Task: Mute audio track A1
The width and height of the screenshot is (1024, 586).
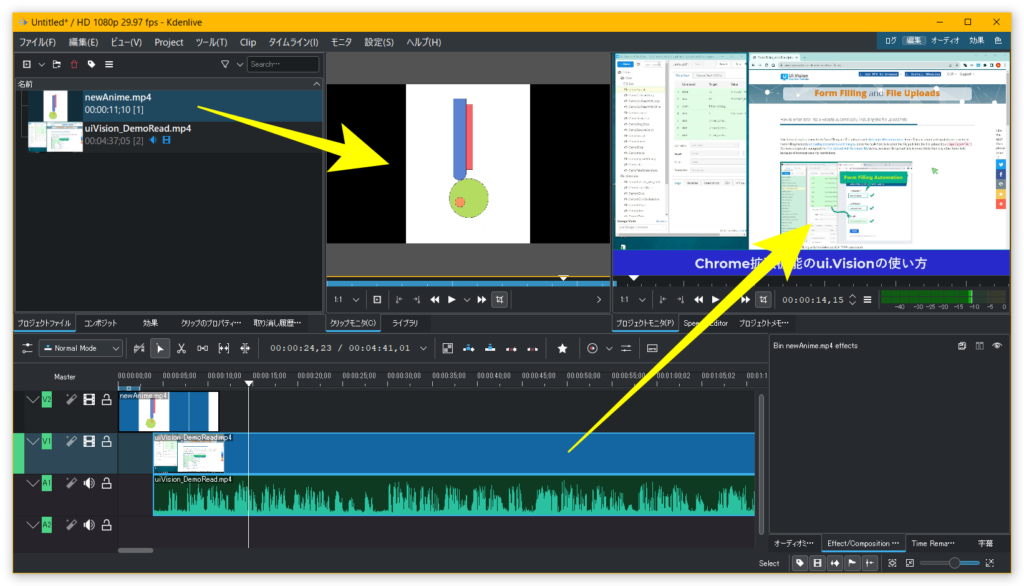Action: [89, 483]
